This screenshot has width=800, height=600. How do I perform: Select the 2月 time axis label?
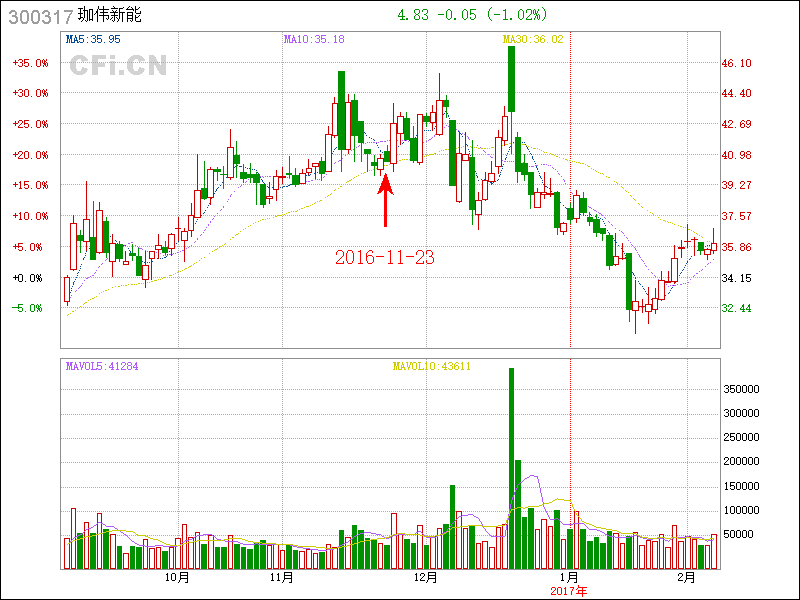click(686, 578)
